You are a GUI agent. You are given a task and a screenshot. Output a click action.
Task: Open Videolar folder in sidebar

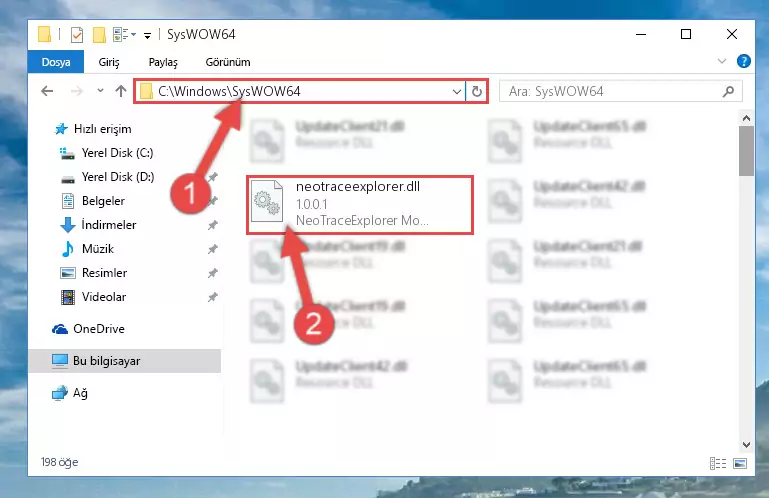pos(103,297)
